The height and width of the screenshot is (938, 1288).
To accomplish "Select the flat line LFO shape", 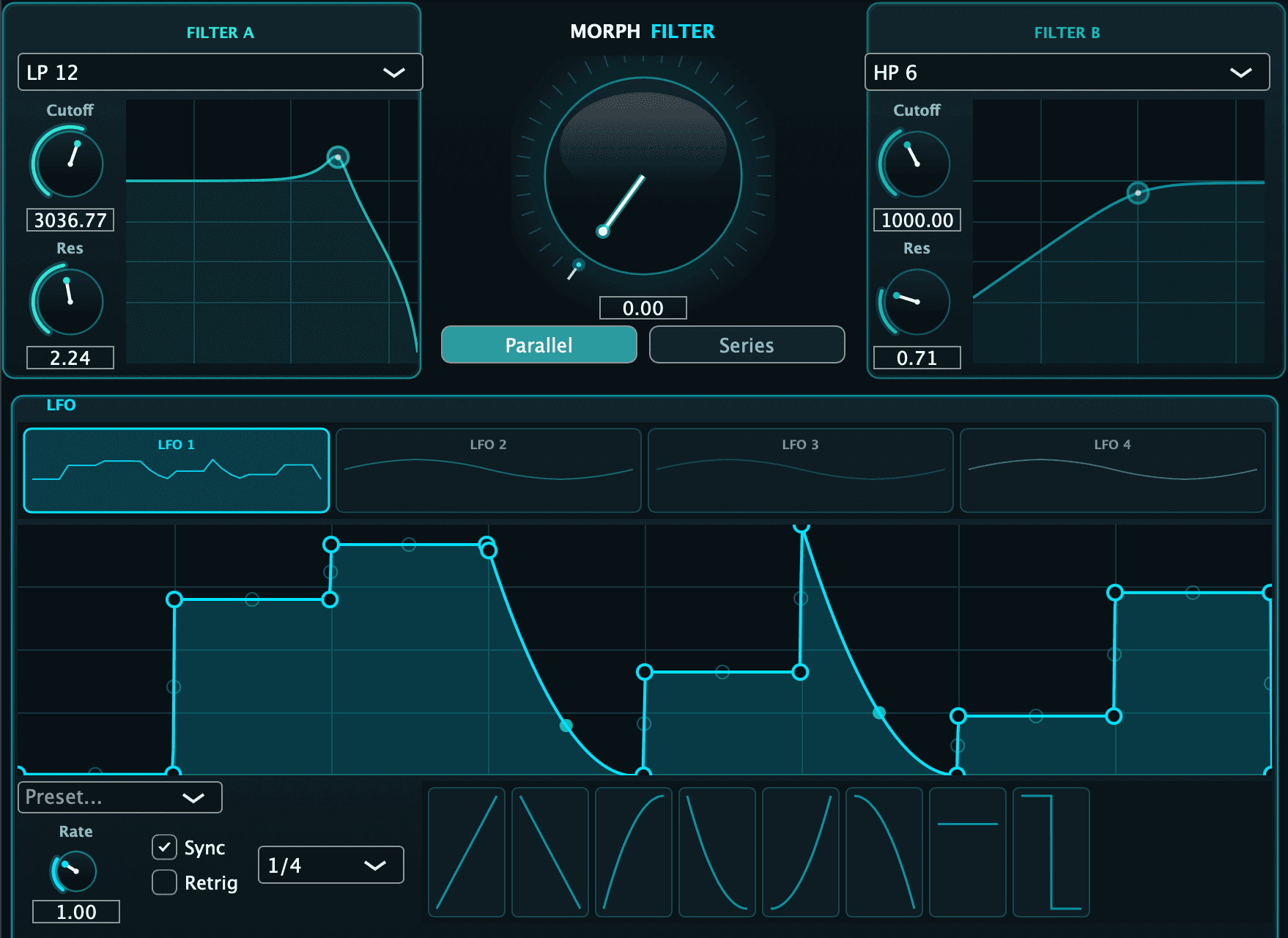I will [968, 852].
